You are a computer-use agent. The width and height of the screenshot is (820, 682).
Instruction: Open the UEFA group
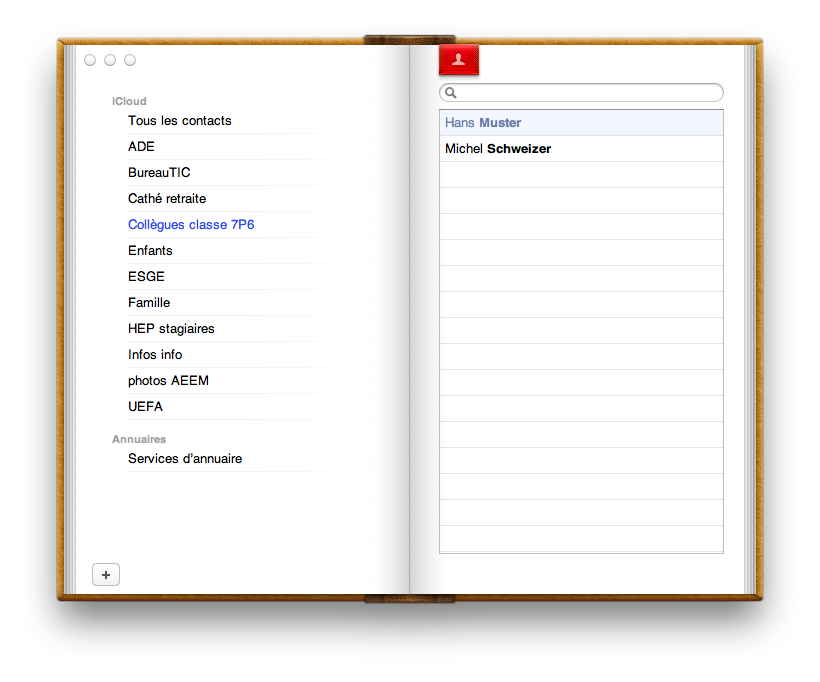[145, 407]
